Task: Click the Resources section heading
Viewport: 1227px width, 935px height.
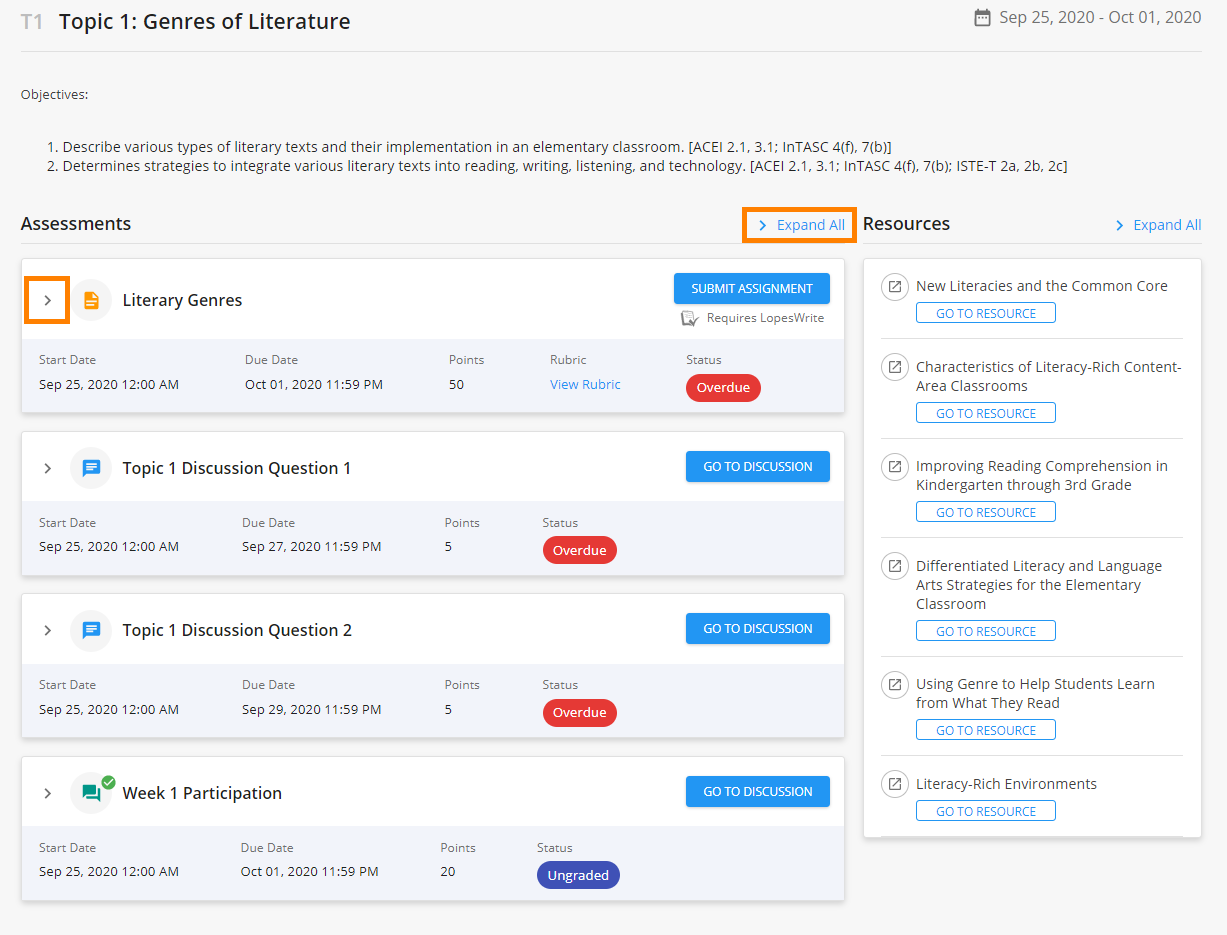Action: [906, 223]
